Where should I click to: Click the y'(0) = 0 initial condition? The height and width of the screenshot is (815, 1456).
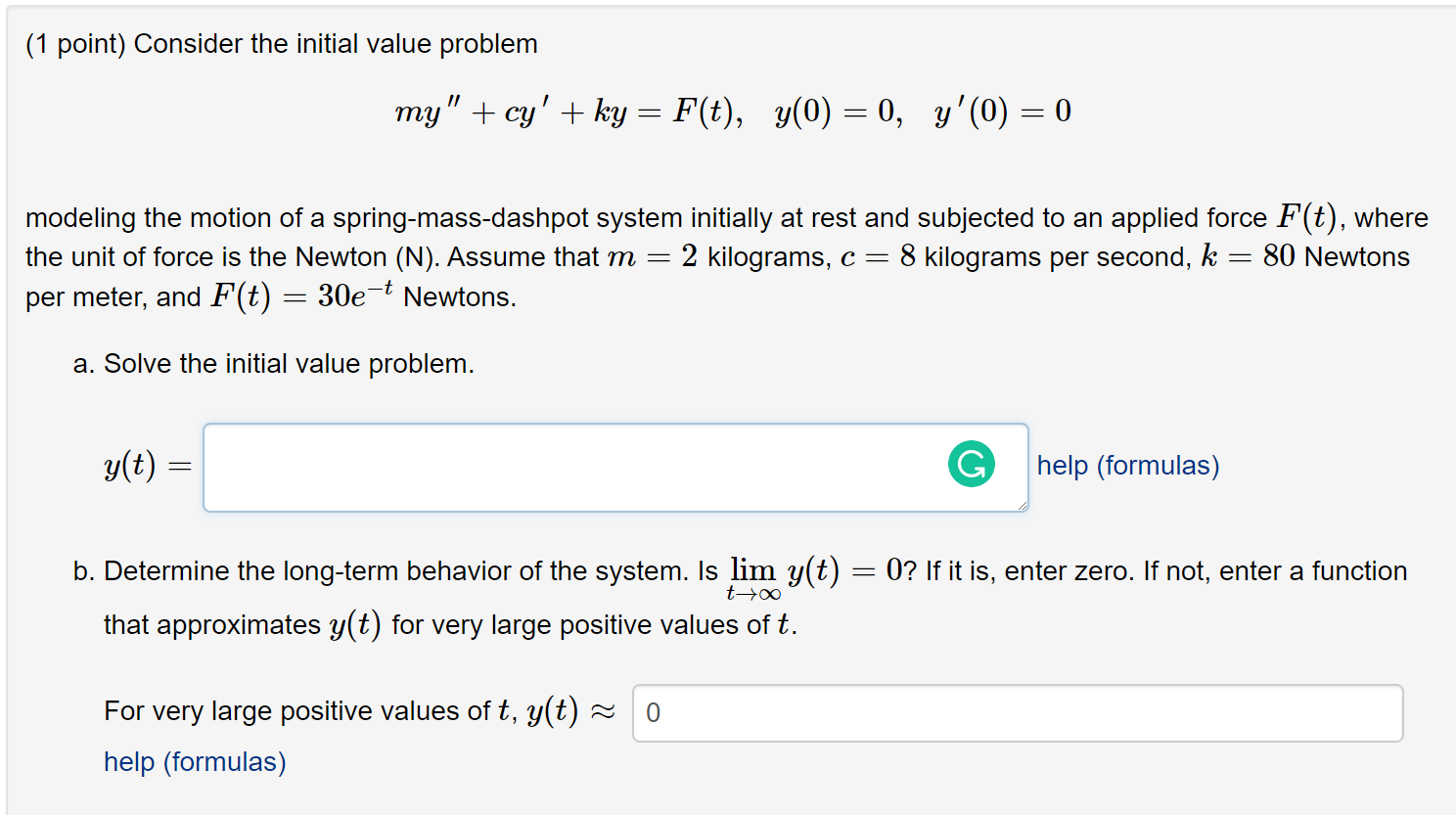1002,112
